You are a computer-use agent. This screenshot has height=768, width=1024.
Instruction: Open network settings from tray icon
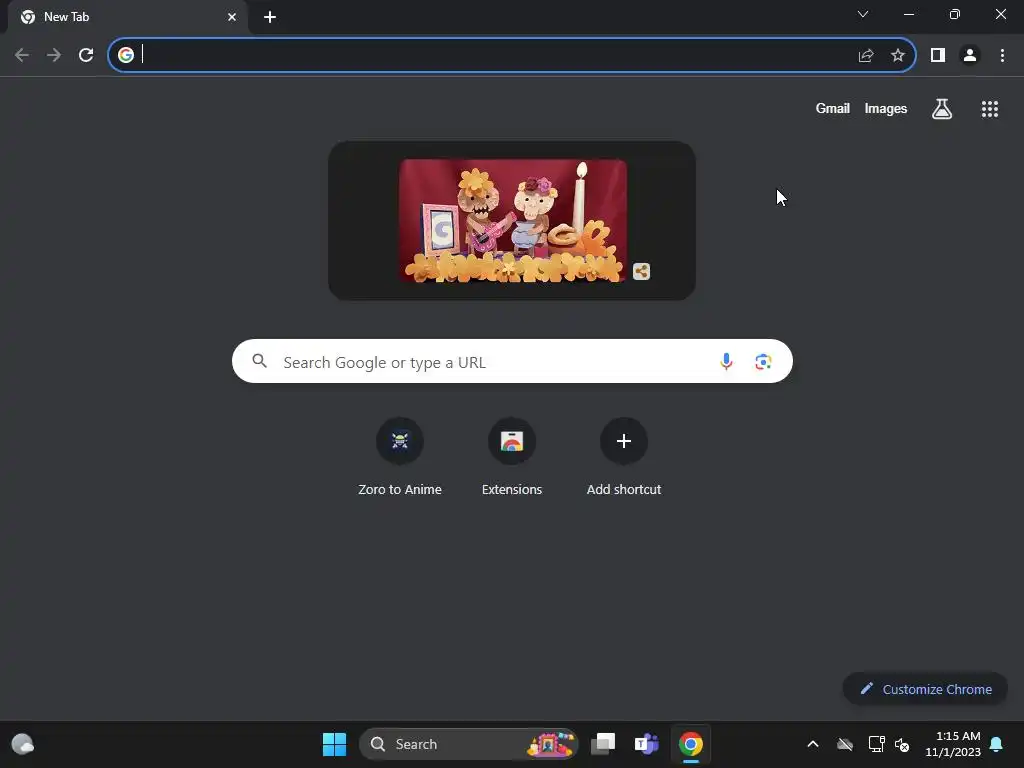point(876,744)
